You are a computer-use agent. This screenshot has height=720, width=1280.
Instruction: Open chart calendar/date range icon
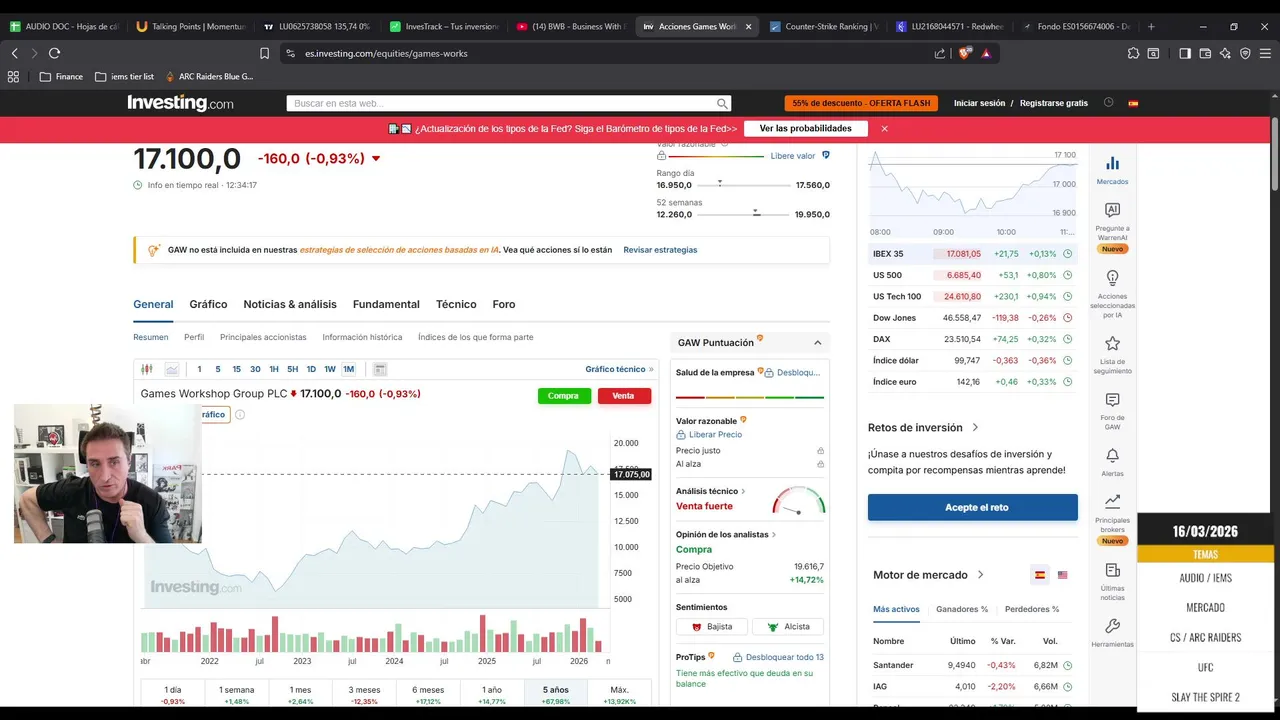(380, 369)
